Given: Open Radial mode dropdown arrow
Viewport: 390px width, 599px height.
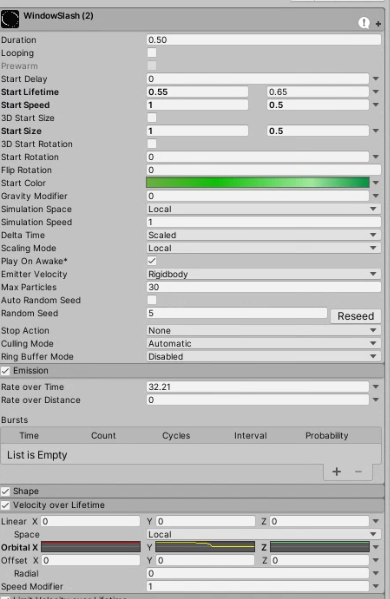Looking at the screenshot, I should (376, 573).
